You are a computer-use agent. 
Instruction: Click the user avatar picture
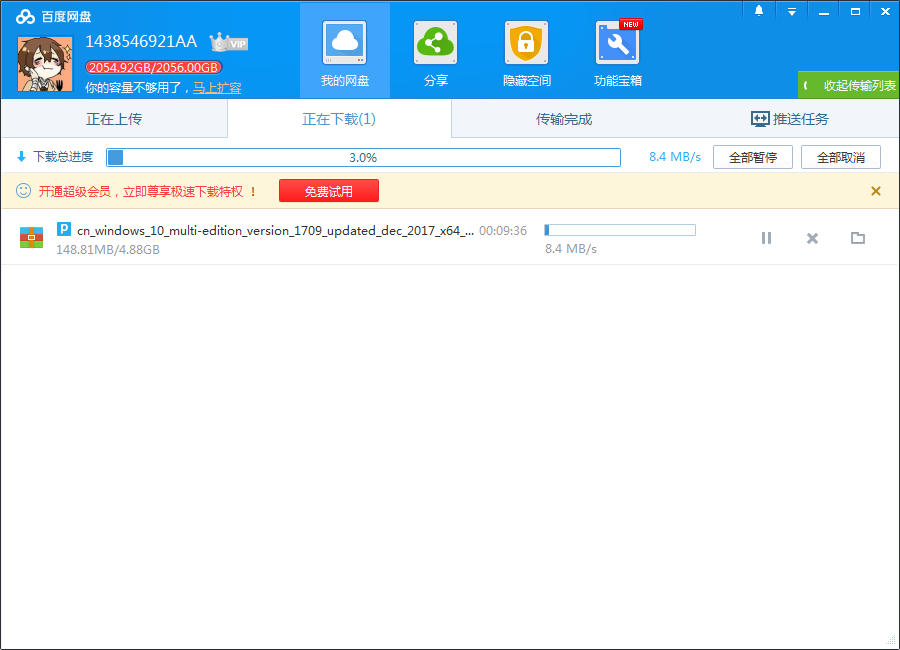coord(45,64)
